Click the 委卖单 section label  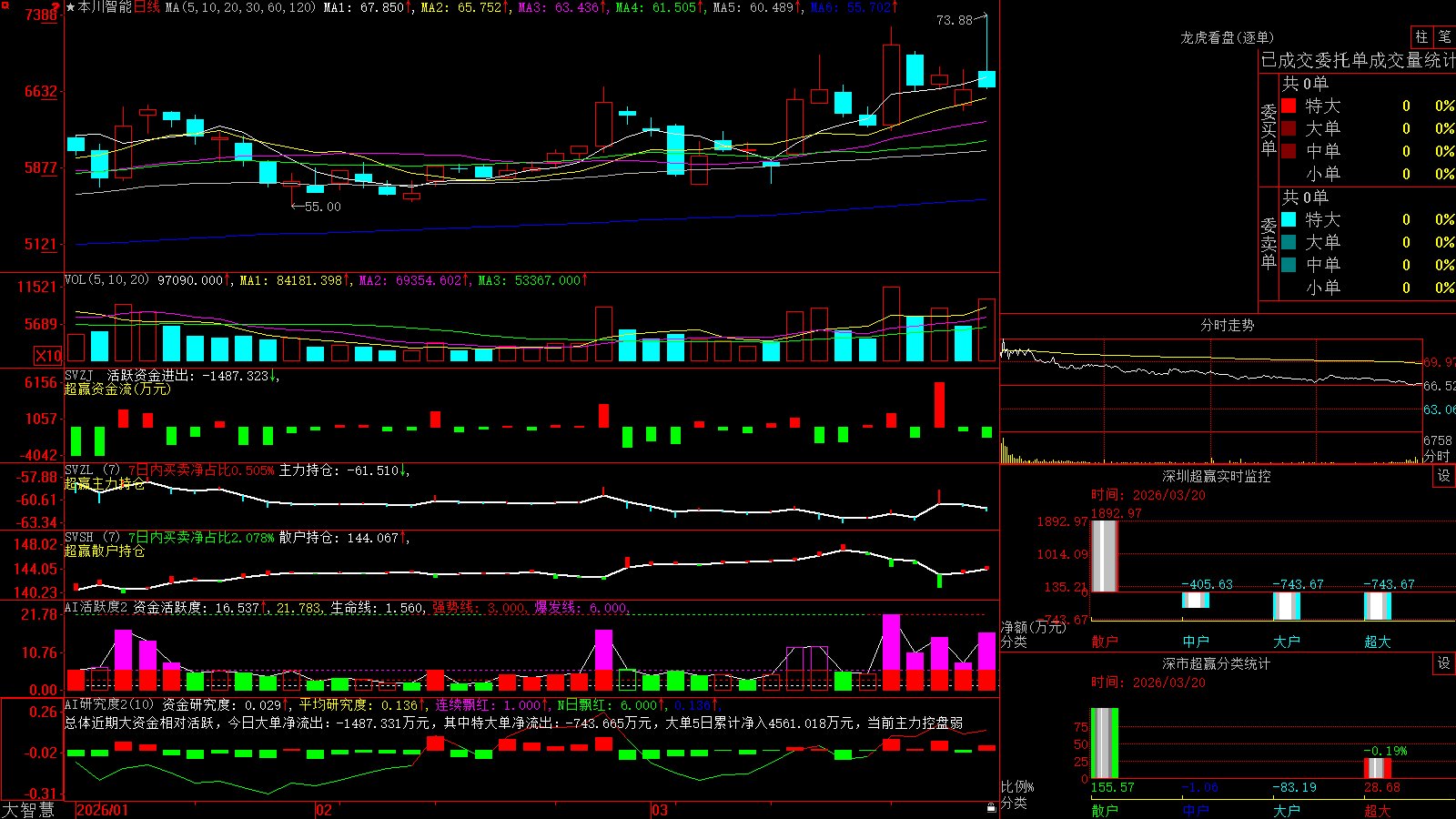click(1269, 243)
